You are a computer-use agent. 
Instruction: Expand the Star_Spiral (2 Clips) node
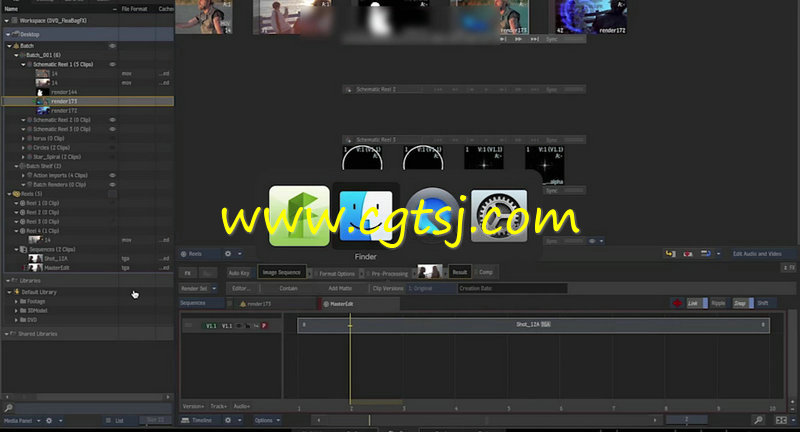[23, 157]
